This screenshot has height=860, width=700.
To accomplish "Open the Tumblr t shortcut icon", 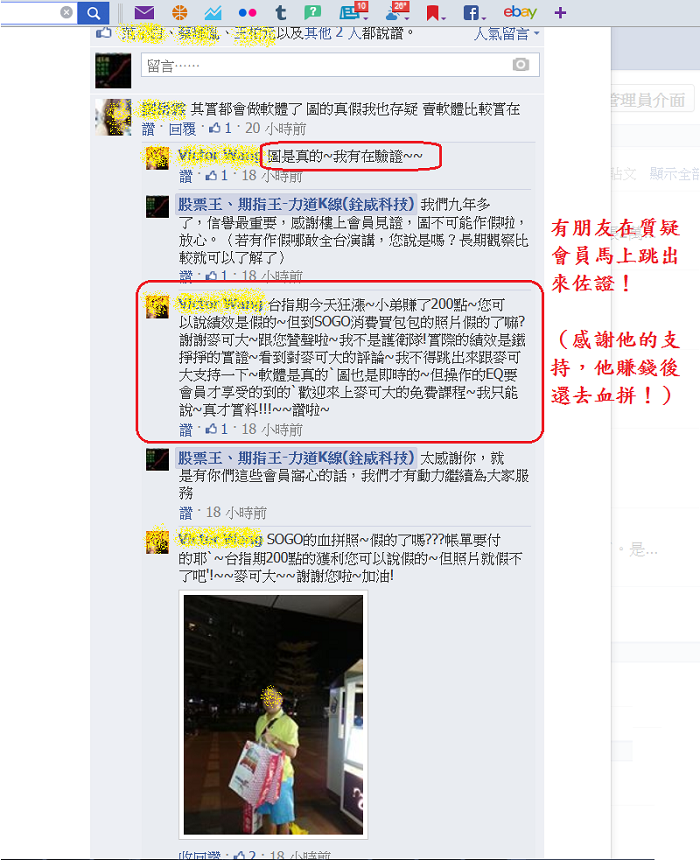I will click(281, 12).
